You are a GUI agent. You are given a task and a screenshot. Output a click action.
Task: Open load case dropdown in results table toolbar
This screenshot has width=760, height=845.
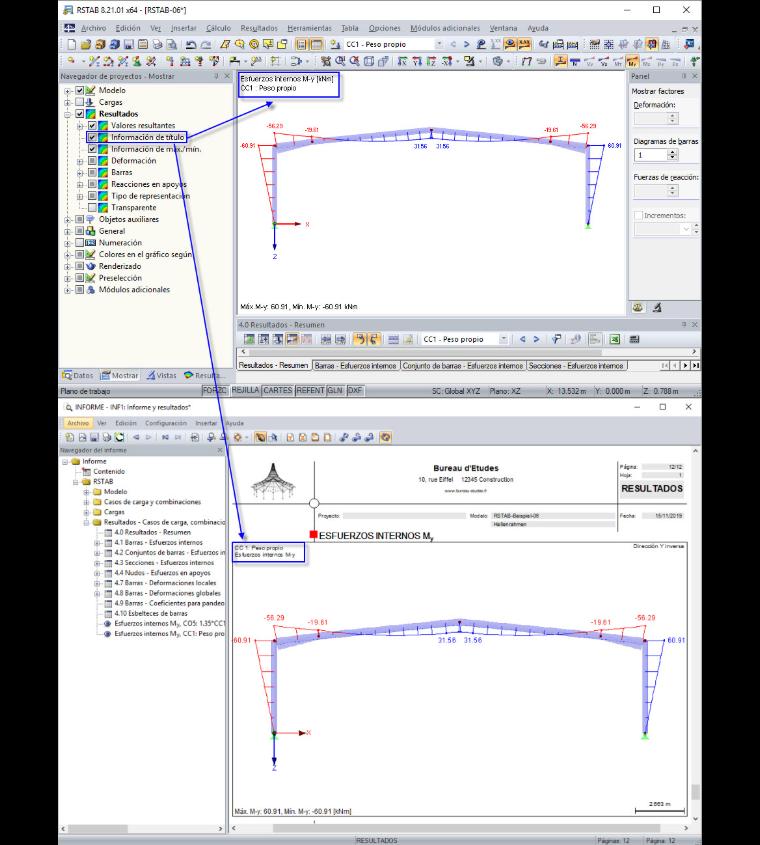click(x=503, y=339)
